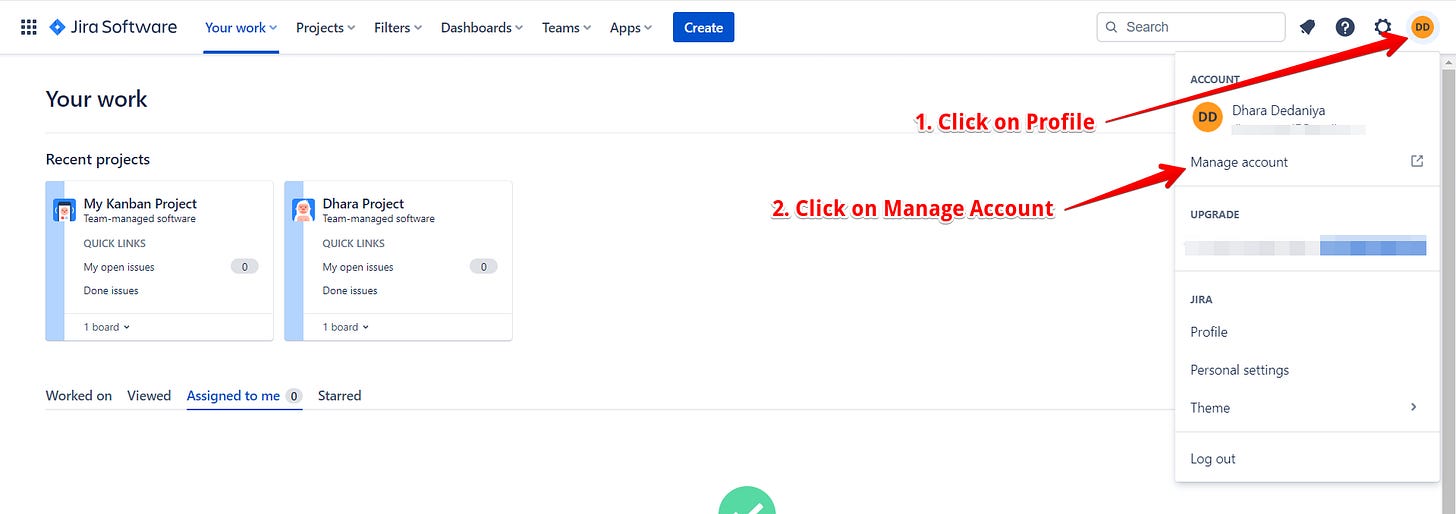Image resolution: width=1456 pixels, height=514 pixels.
Task: Switch to the Assigned to me tab
Action: [x=244, y=395]
